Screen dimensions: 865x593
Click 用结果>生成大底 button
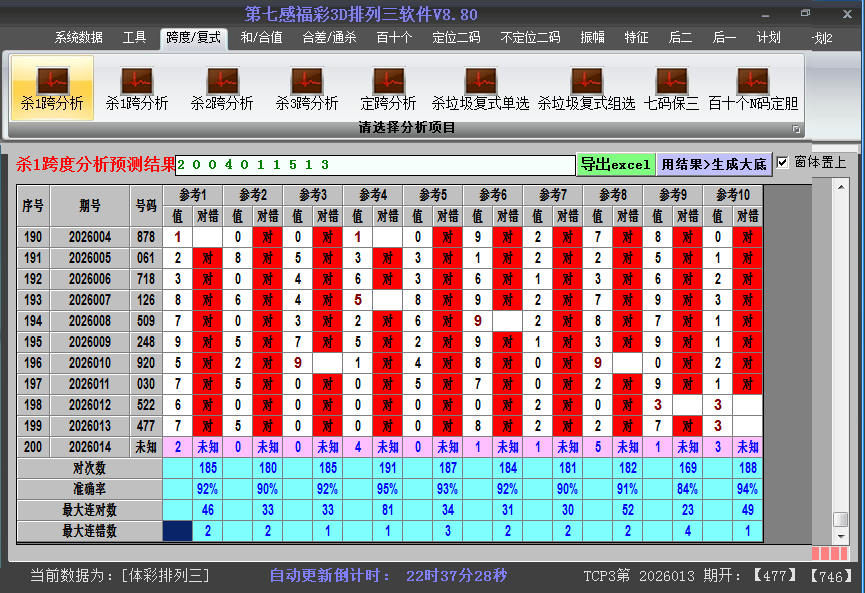point(714,164)
